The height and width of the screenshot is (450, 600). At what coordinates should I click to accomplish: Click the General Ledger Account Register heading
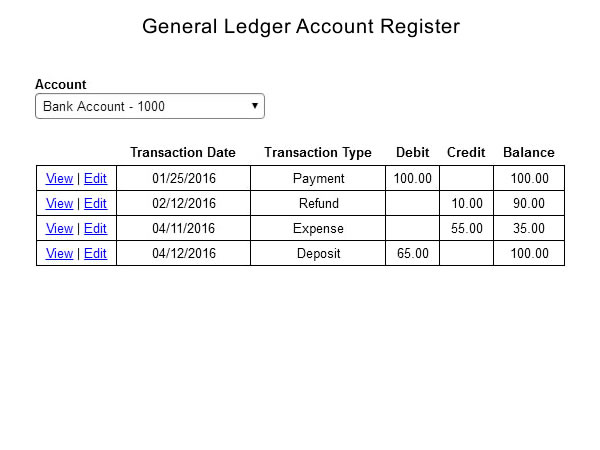(301, 27)
